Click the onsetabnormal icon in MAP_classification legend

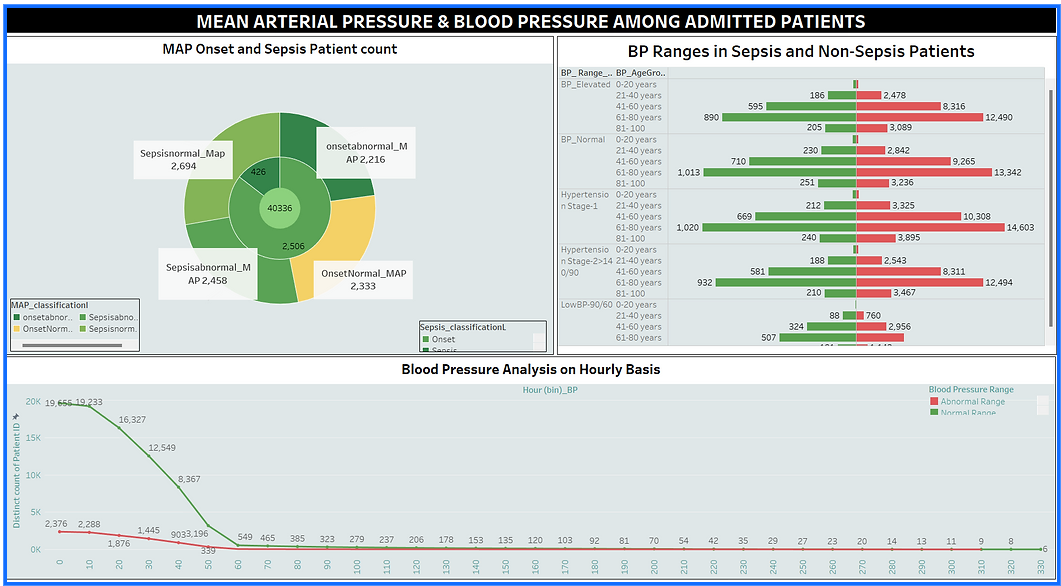(x=16, y=317)
